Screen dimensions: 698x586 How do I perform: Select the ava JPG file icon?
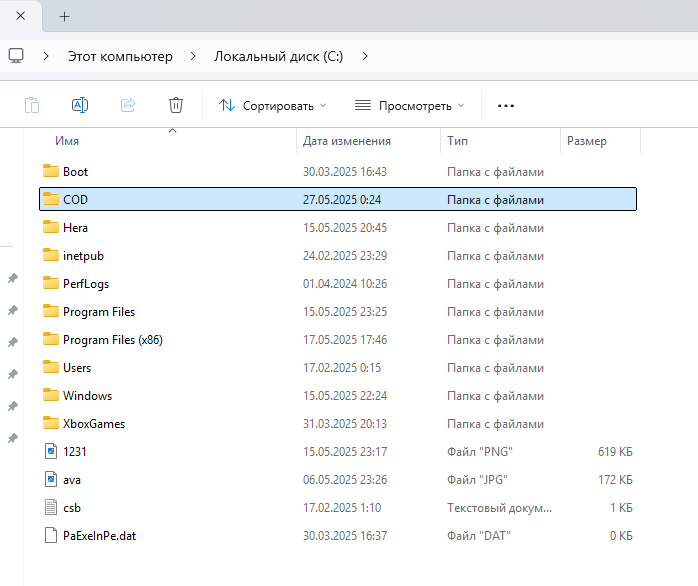tap(51, 480)
